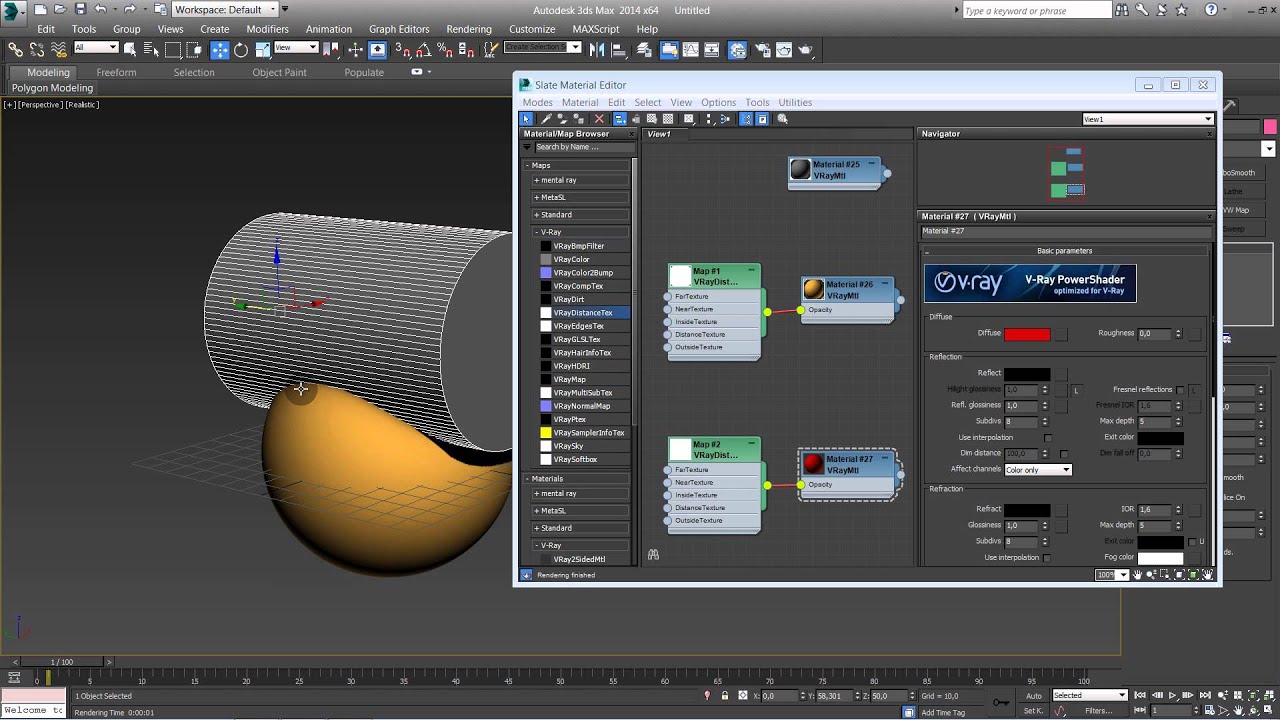The width and height of the screenshot is (1280, 720).
Task: Expand mental ray group under Maps
Action: point(581,180)
